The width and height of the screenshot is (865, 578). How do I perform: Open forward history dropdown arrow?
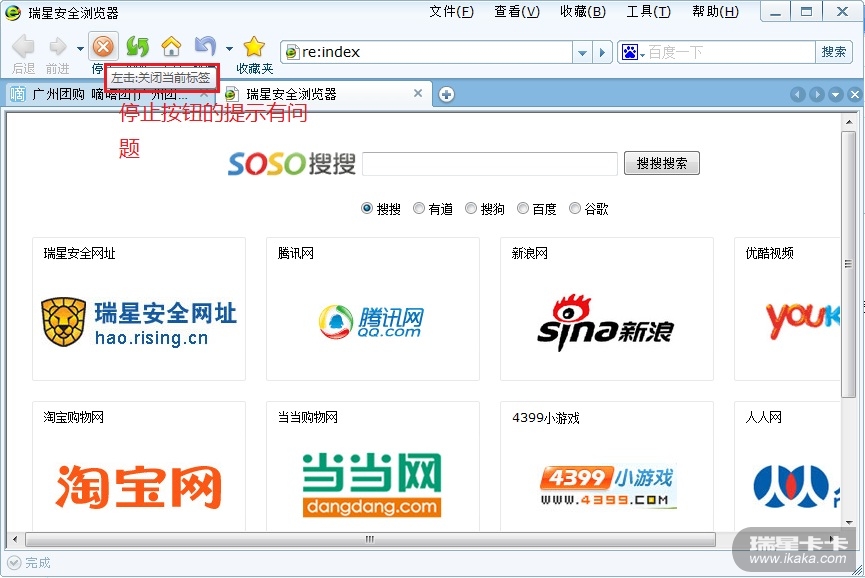80,49
